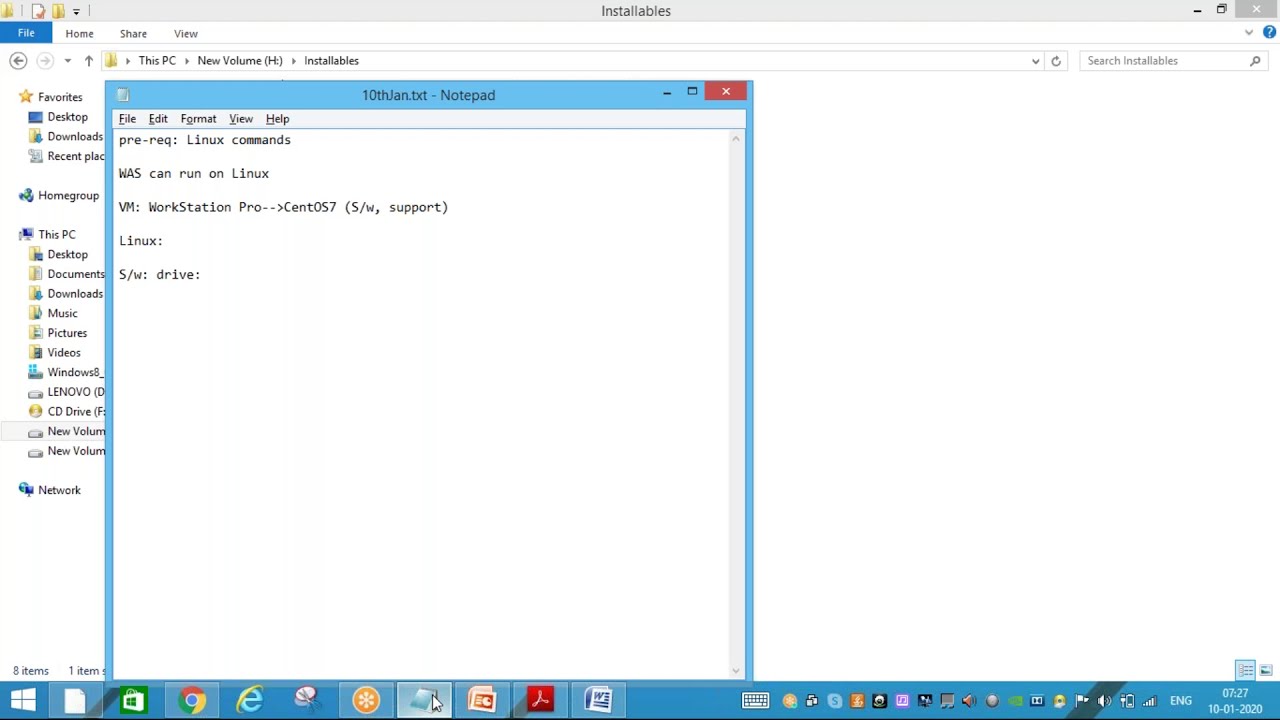Go up one folder level
The width and height of the screenshot is (1280, 720).
point(88,61)
